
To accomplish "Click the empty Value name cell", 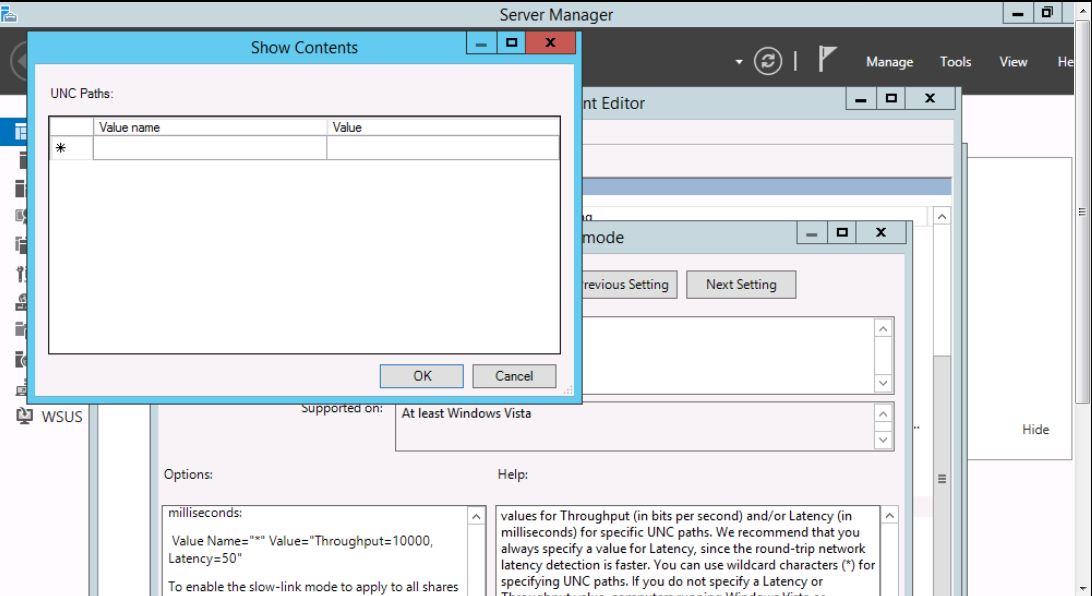I will 210,148.
